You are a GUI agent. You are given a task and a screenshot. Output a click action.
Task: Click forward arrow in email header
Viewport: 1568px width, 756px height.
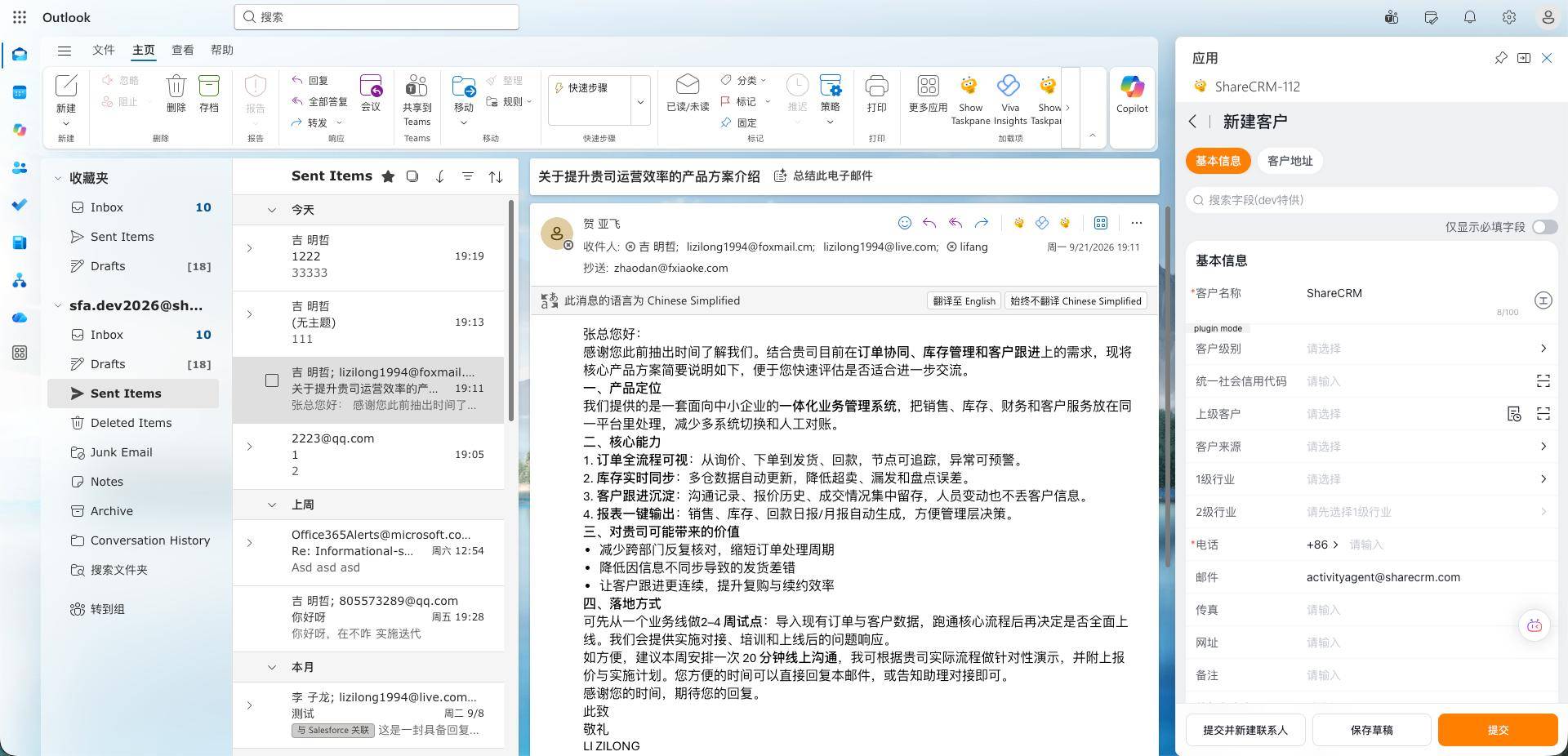(982, 223)
